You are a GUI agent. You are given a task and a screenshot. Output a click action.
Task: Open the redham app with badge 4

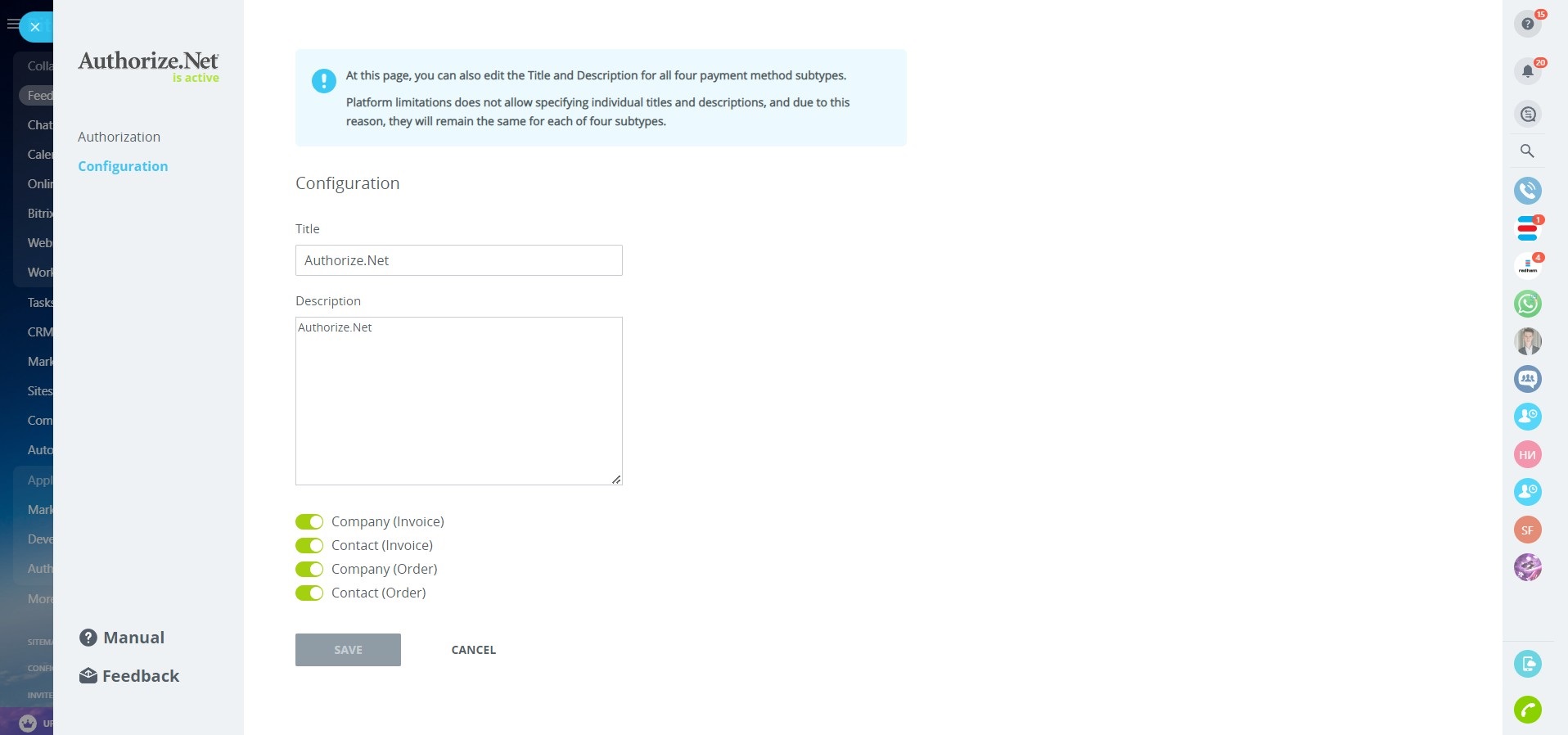(1527, 266)
